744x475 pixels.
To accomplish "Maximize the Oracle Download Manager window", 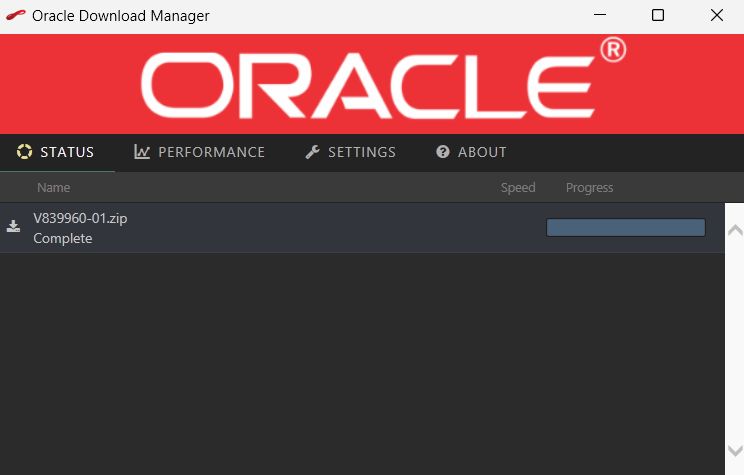I will [658, 15].
